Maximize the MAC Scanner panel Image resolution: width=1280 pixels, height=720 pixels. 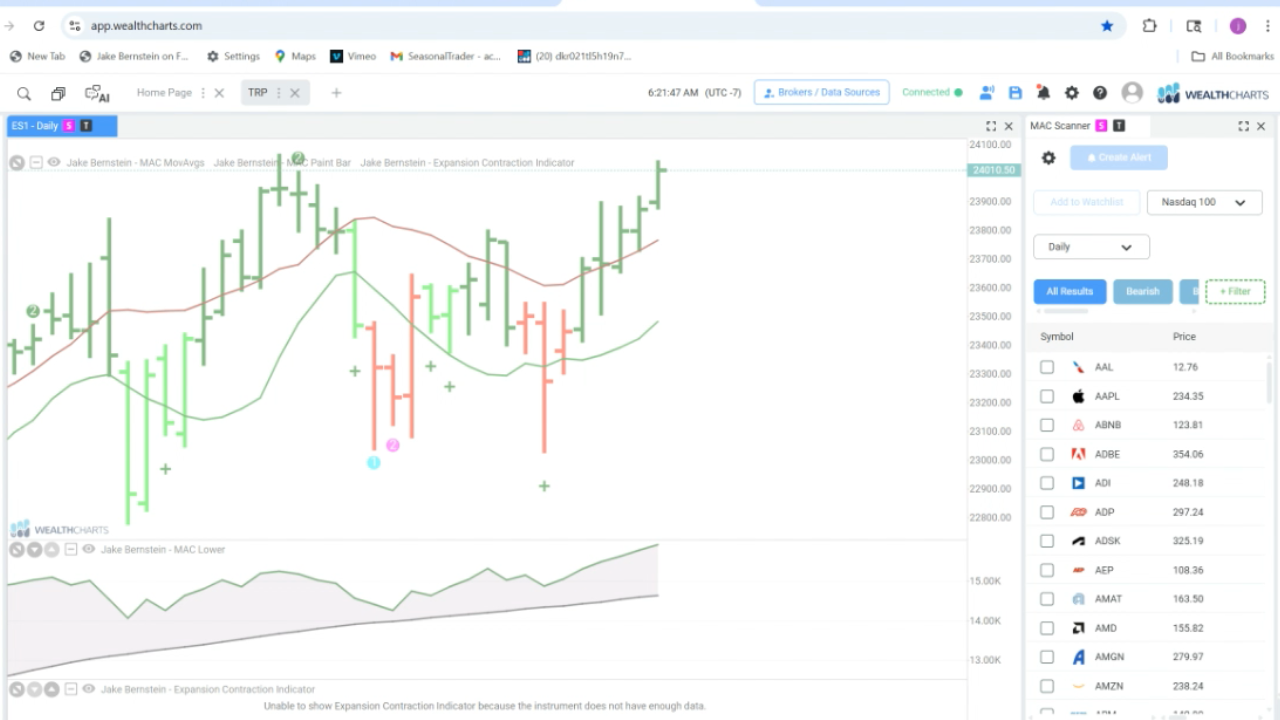(1244, 126)
